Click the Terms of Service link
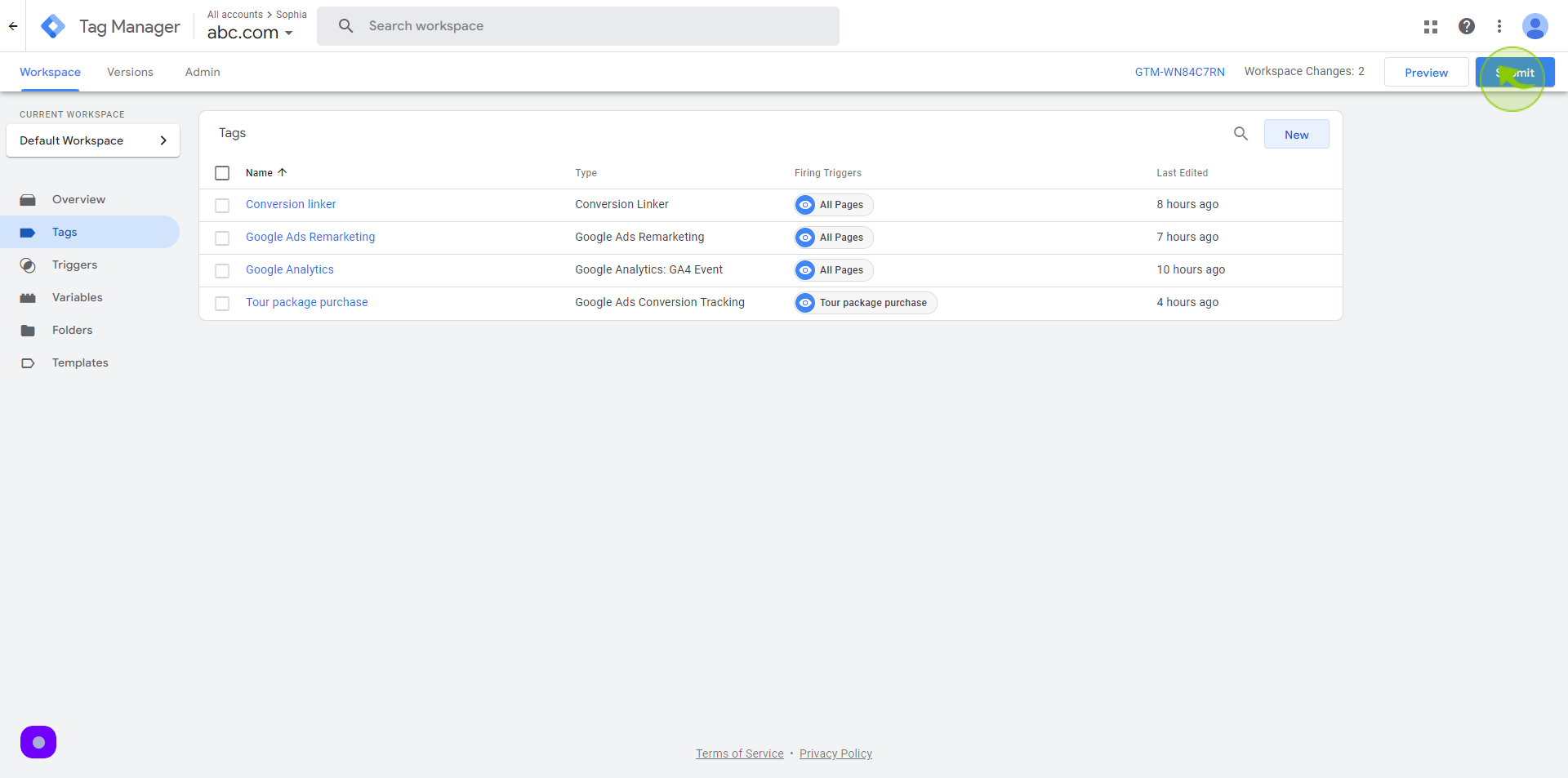Image resolution: width=1568 pixels, height=778 pixels. point(739,754)
